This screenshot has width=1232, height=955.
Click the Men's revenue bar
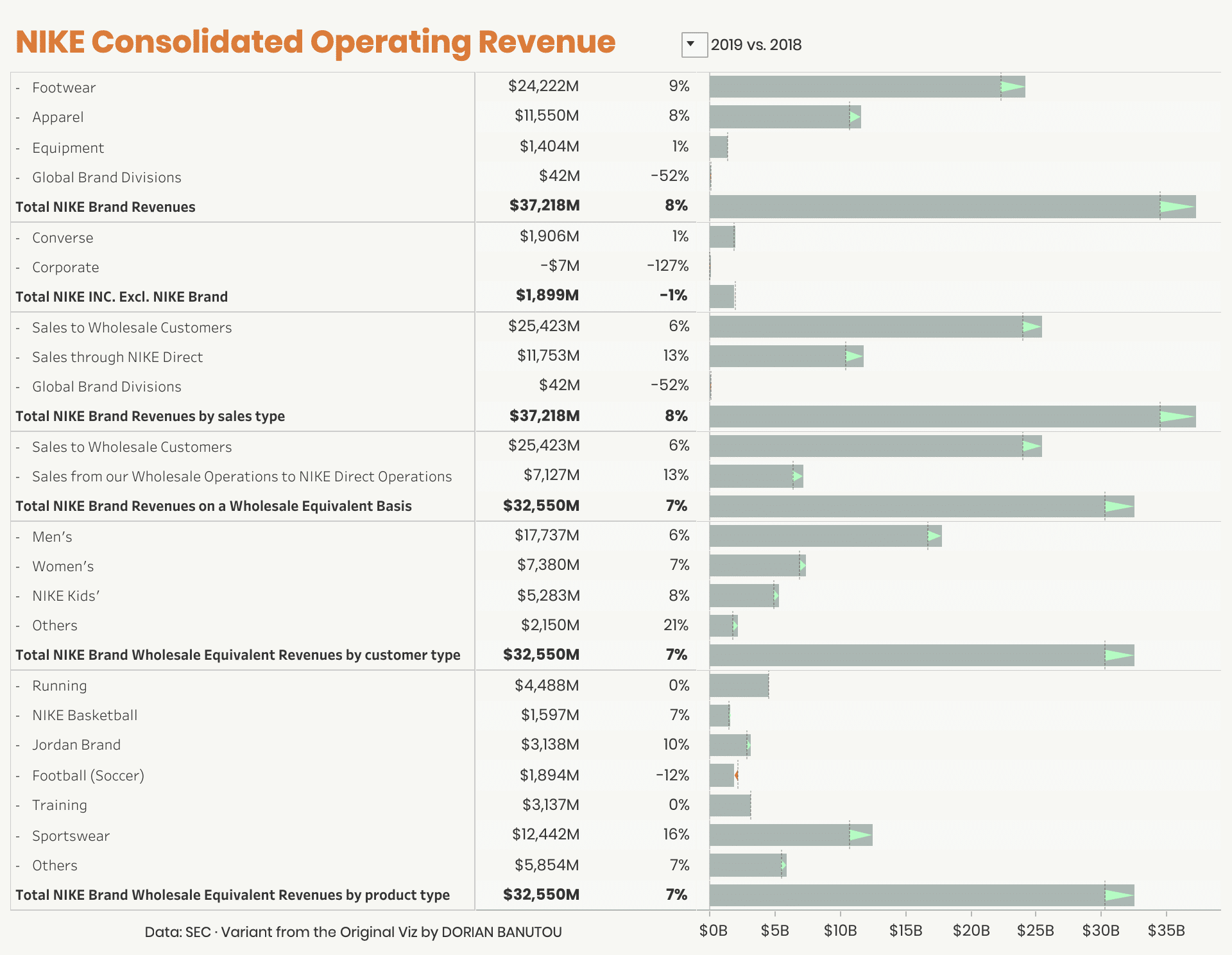pyautogui.click(x=825, y=536)
